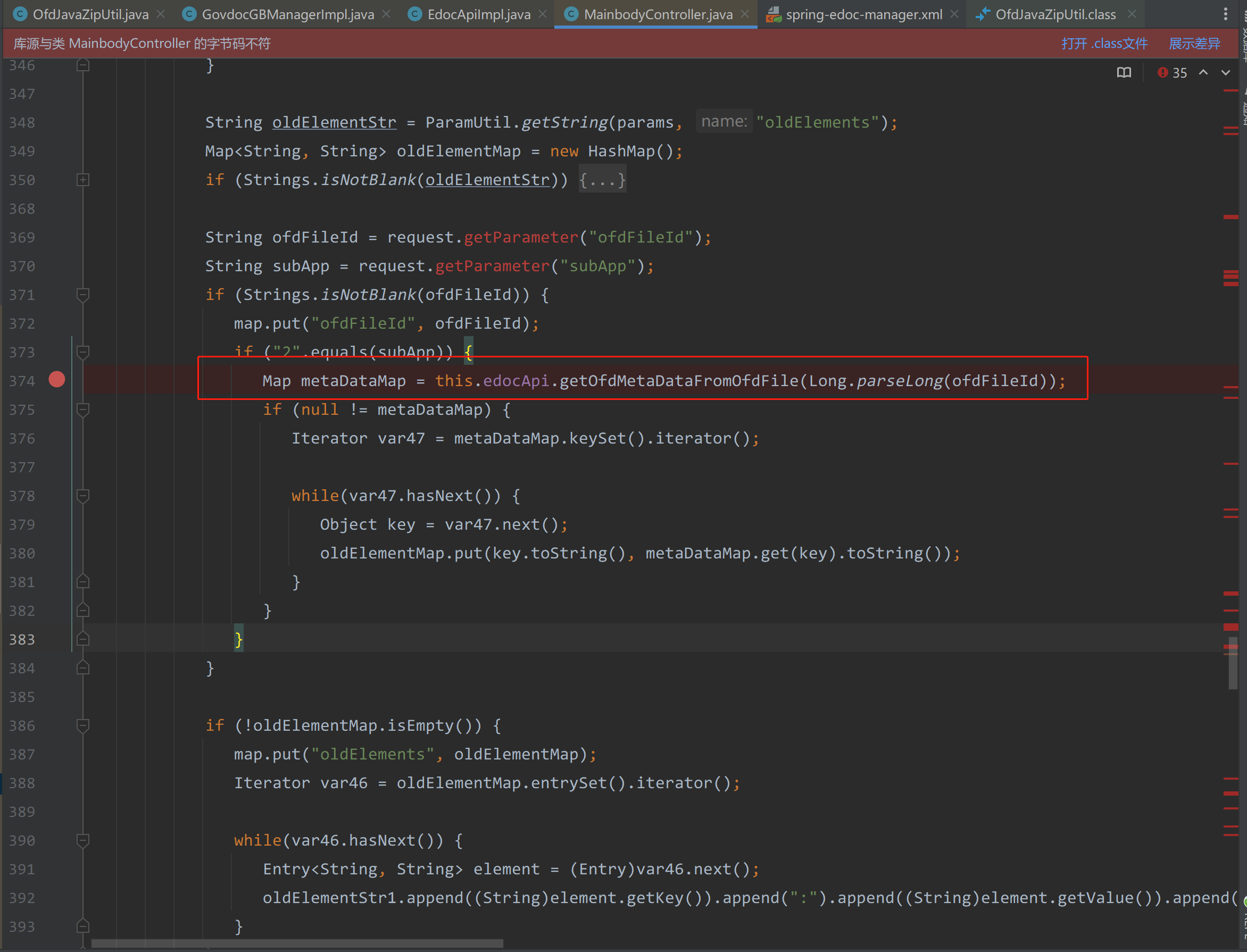Open the OfdJavaZipUtil.class tab
The image size is (1247, 952).
coord(1055,14)
